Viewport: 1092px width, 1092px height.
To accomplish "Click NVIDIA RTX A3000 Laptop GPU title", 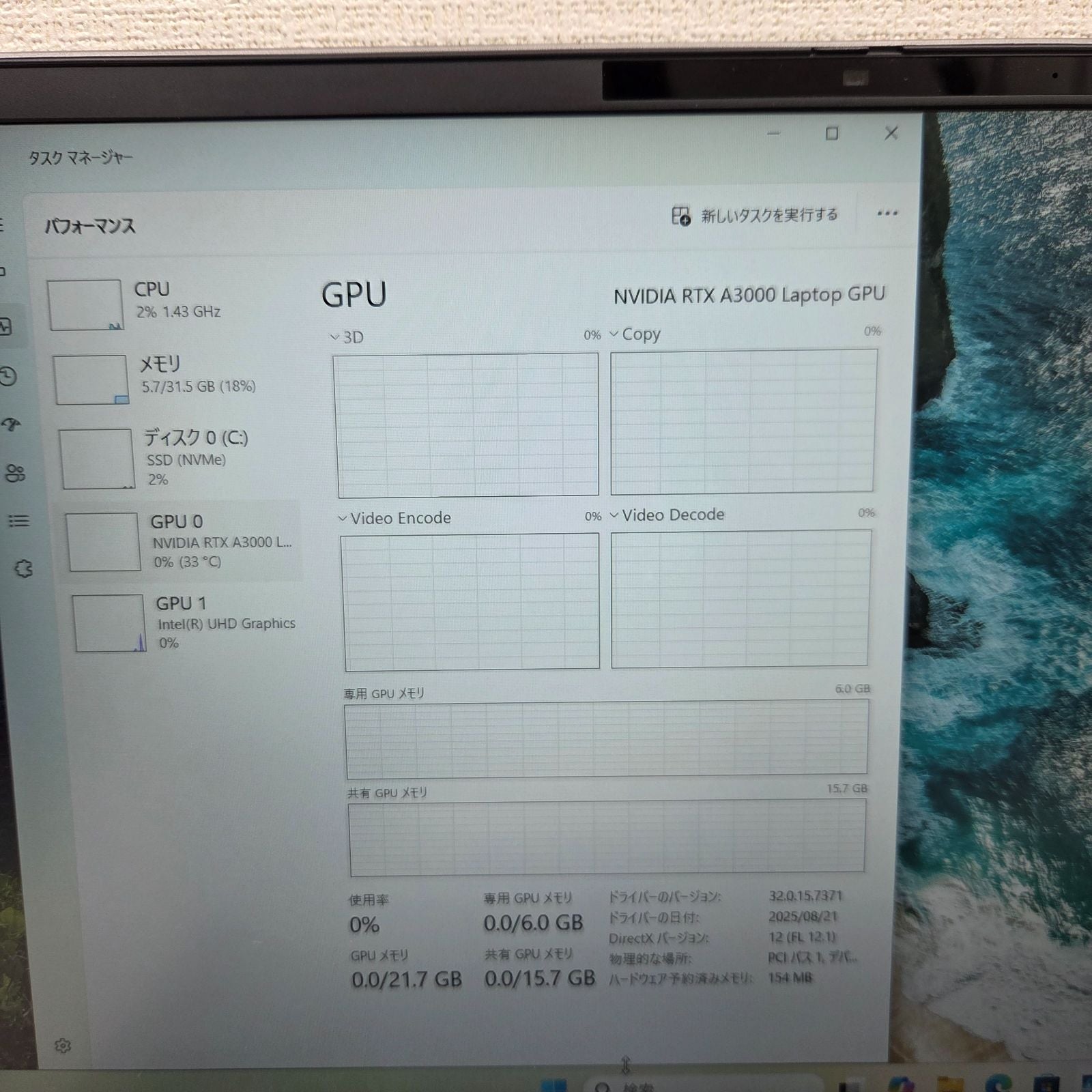I will pos(749,296).
